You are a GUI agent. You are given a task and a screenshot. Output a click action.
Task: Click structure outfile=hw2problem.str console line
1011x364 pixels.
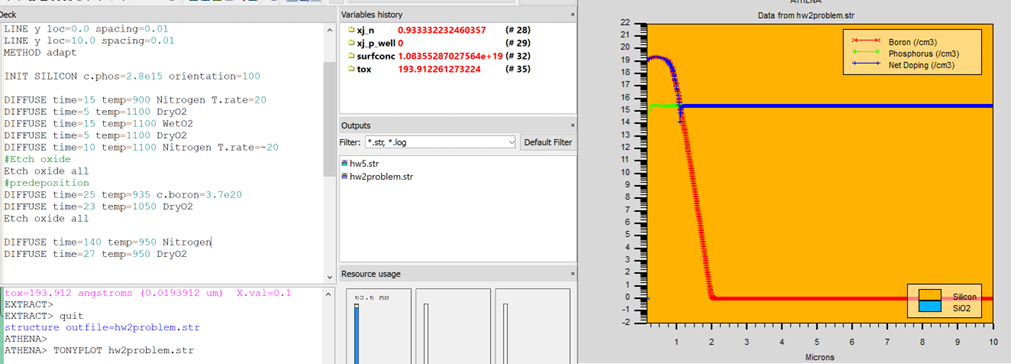click(102, 327)
